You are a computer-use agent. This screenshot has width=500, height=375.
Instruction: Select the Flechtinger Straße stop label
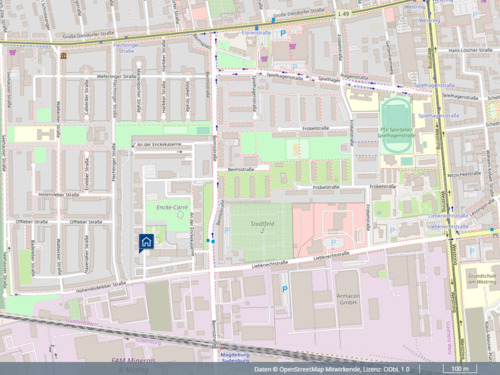click(126, 48)
